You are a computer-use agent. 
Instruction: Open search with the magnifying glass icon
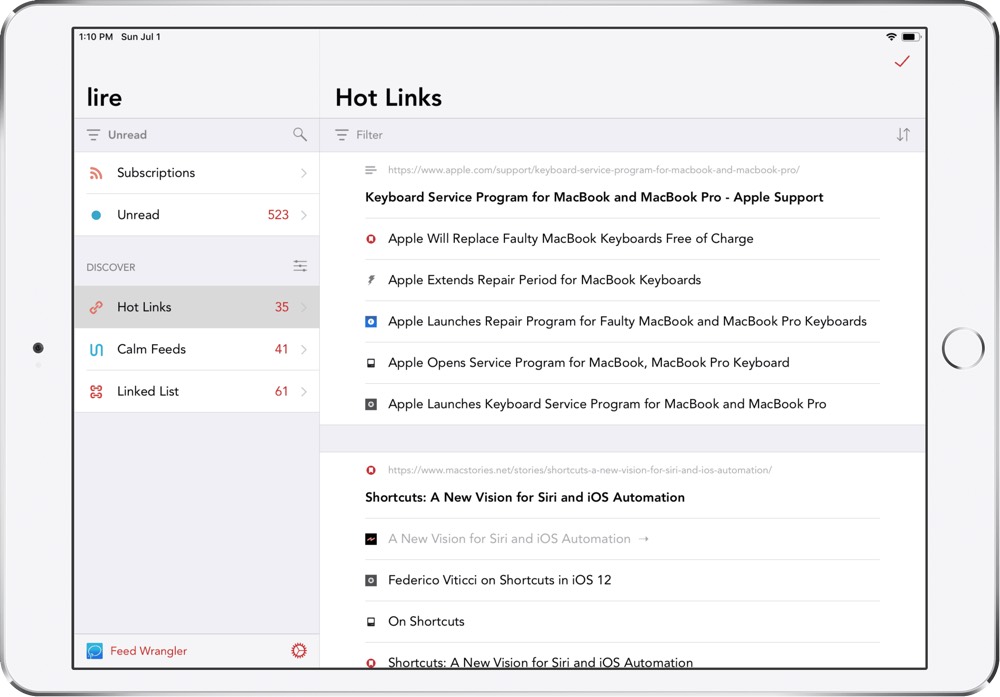300,135
